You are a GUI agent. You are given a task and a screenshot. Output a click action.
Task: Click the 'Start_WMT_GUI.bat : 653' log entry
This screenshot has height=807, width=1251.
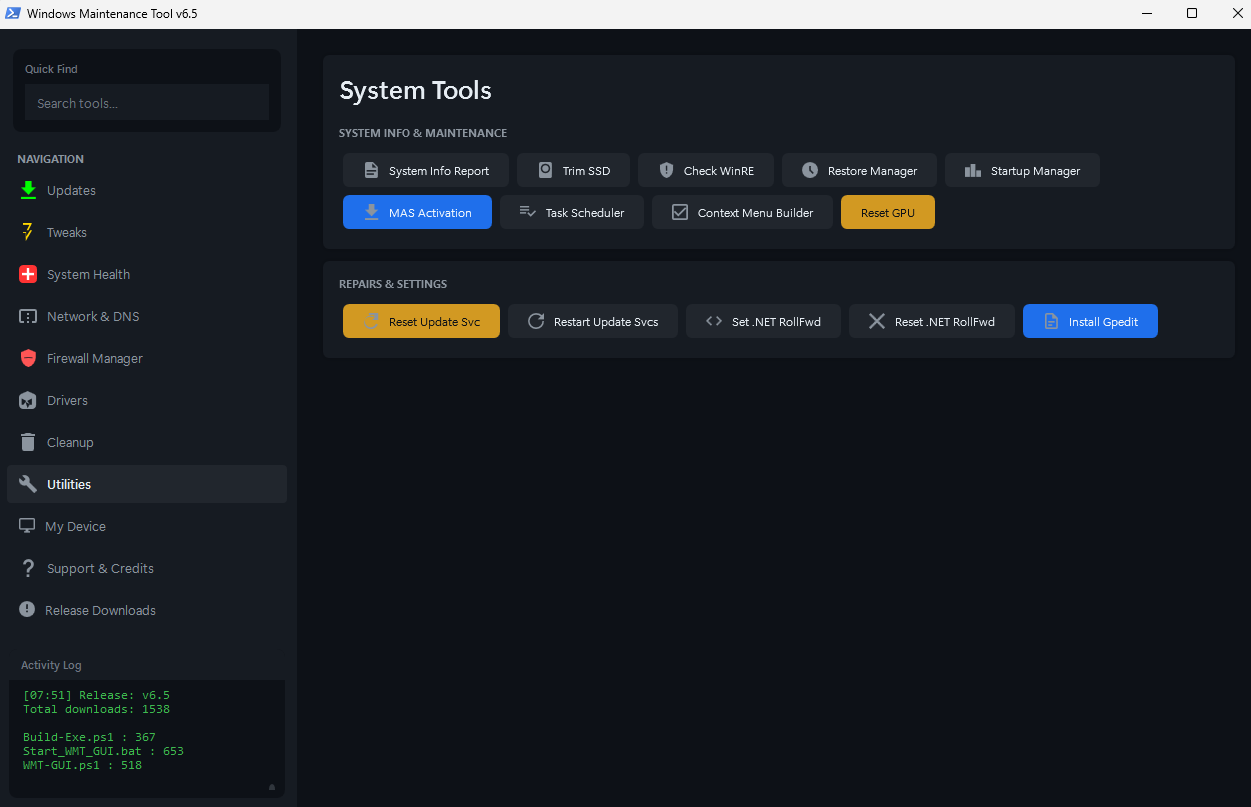[103, 751]
